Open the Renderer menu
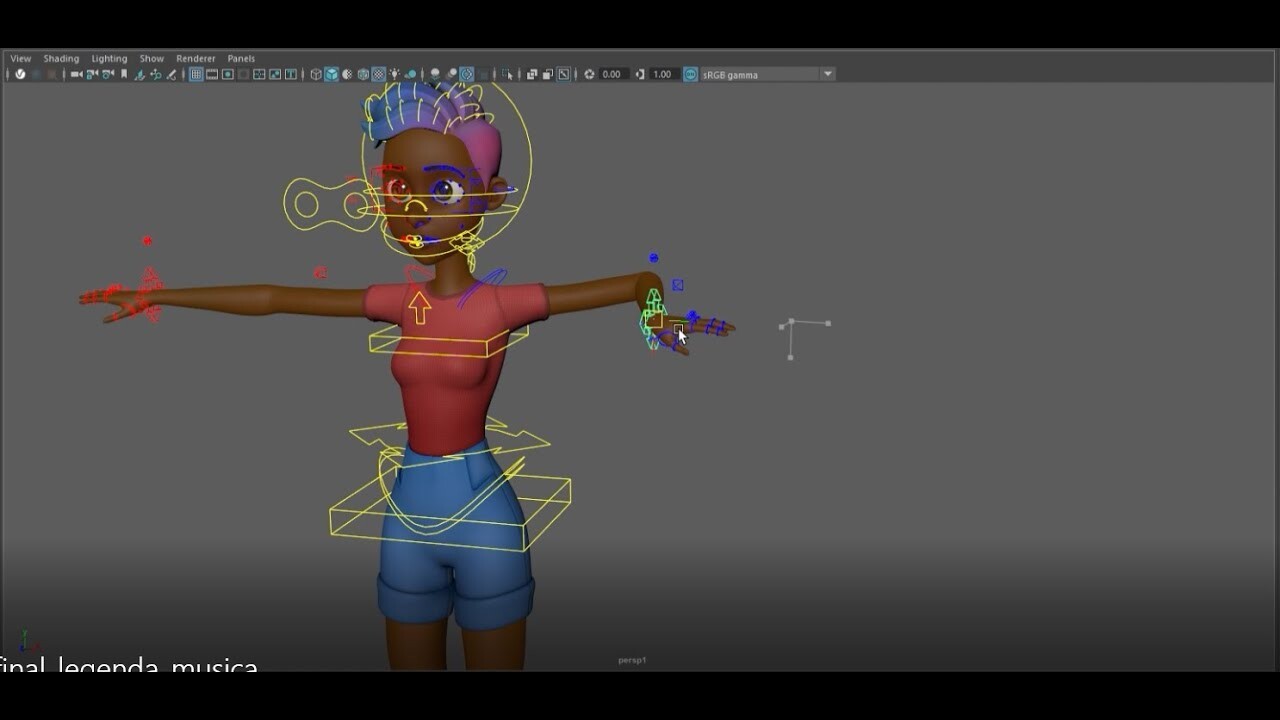The height and width of the screenshot is (720, 1280). [x=195, y=58]
